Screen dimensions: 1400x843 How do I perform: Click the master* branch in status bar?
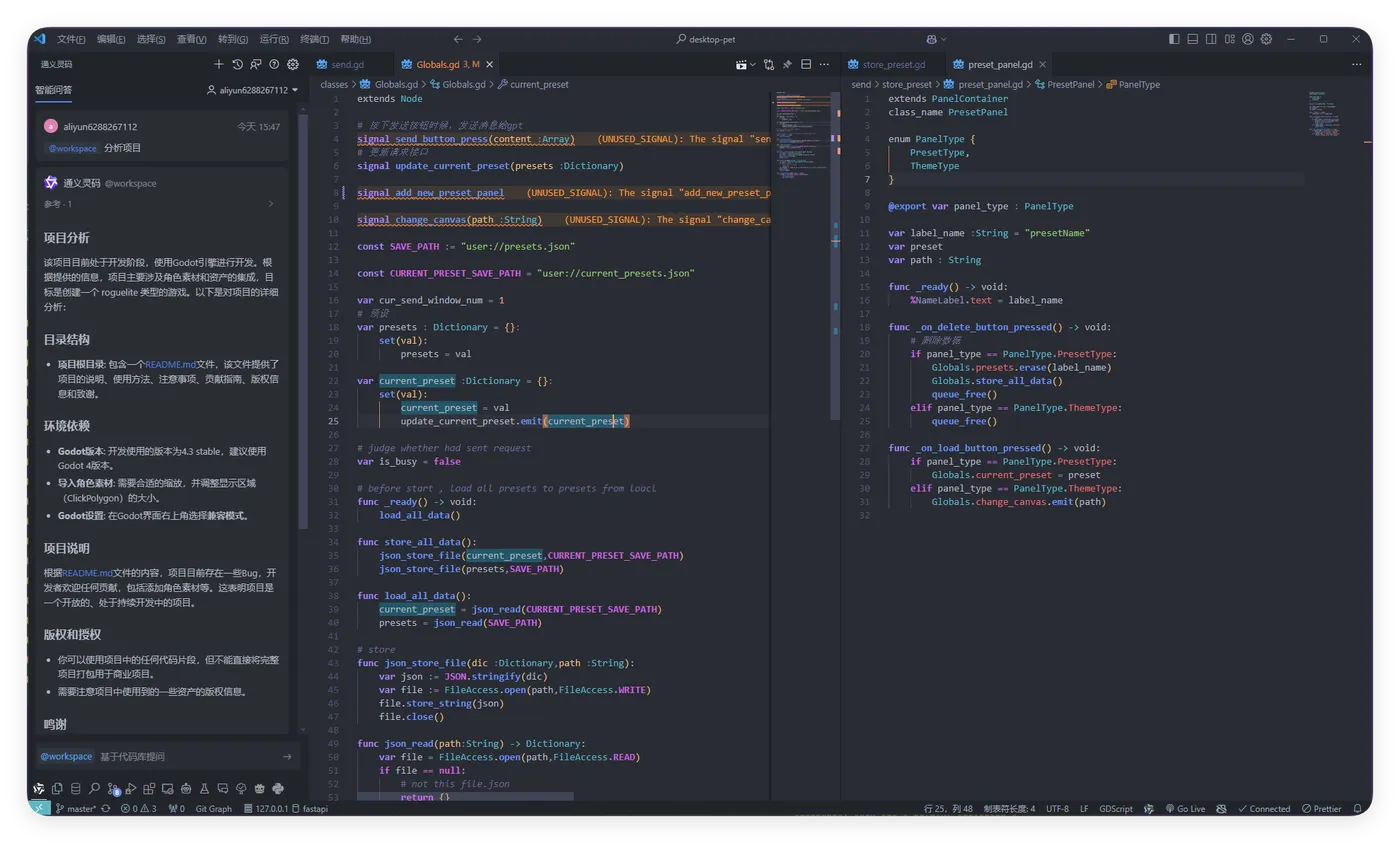point(76,808)
